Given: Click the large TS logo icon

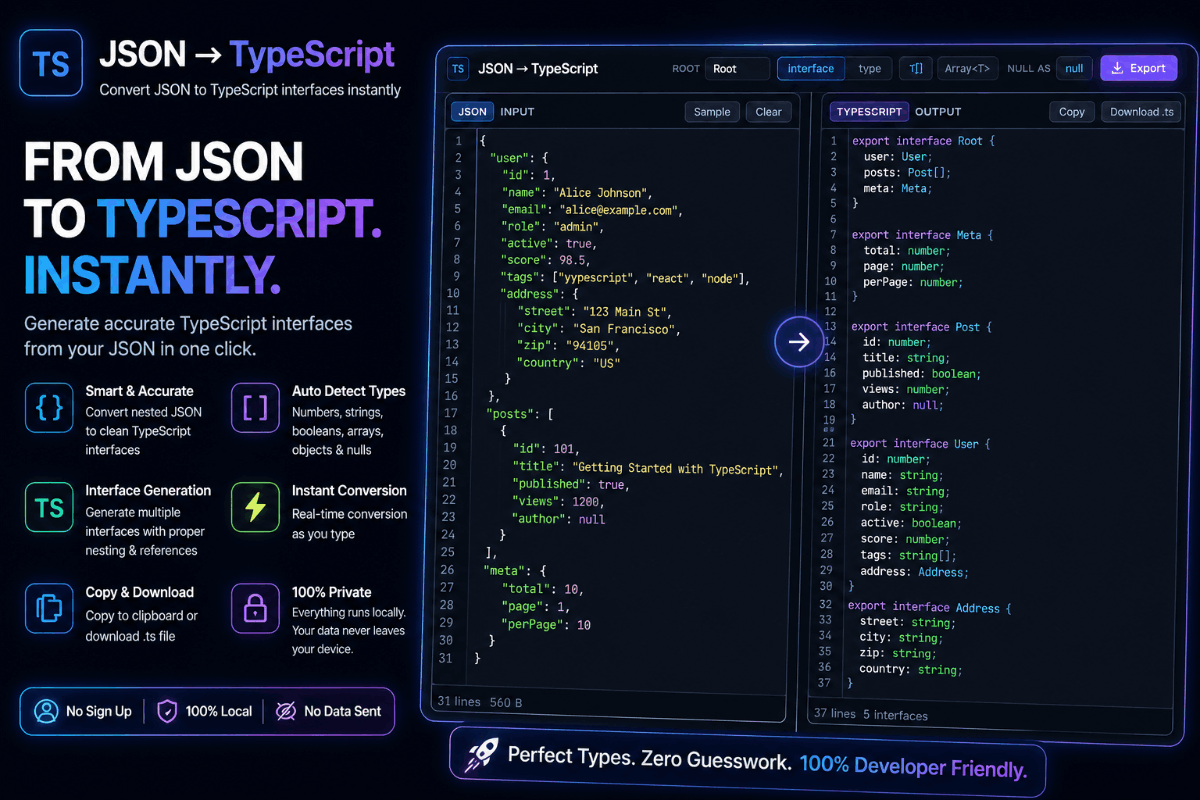Looking at the screenshot, I should (x=51, y=62).
